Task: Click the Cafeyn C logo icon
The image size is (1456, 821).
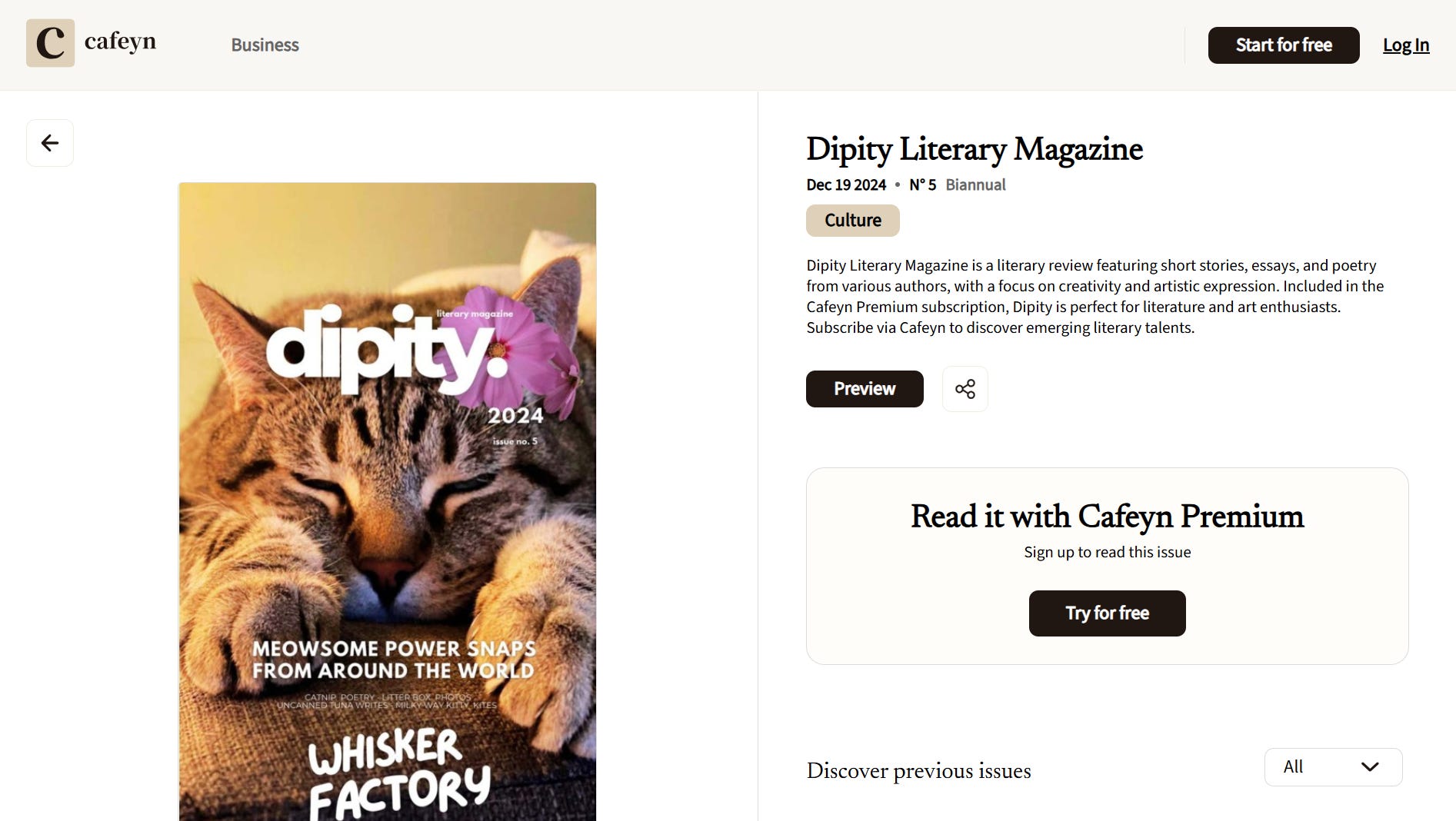Action: coord(50,43)
